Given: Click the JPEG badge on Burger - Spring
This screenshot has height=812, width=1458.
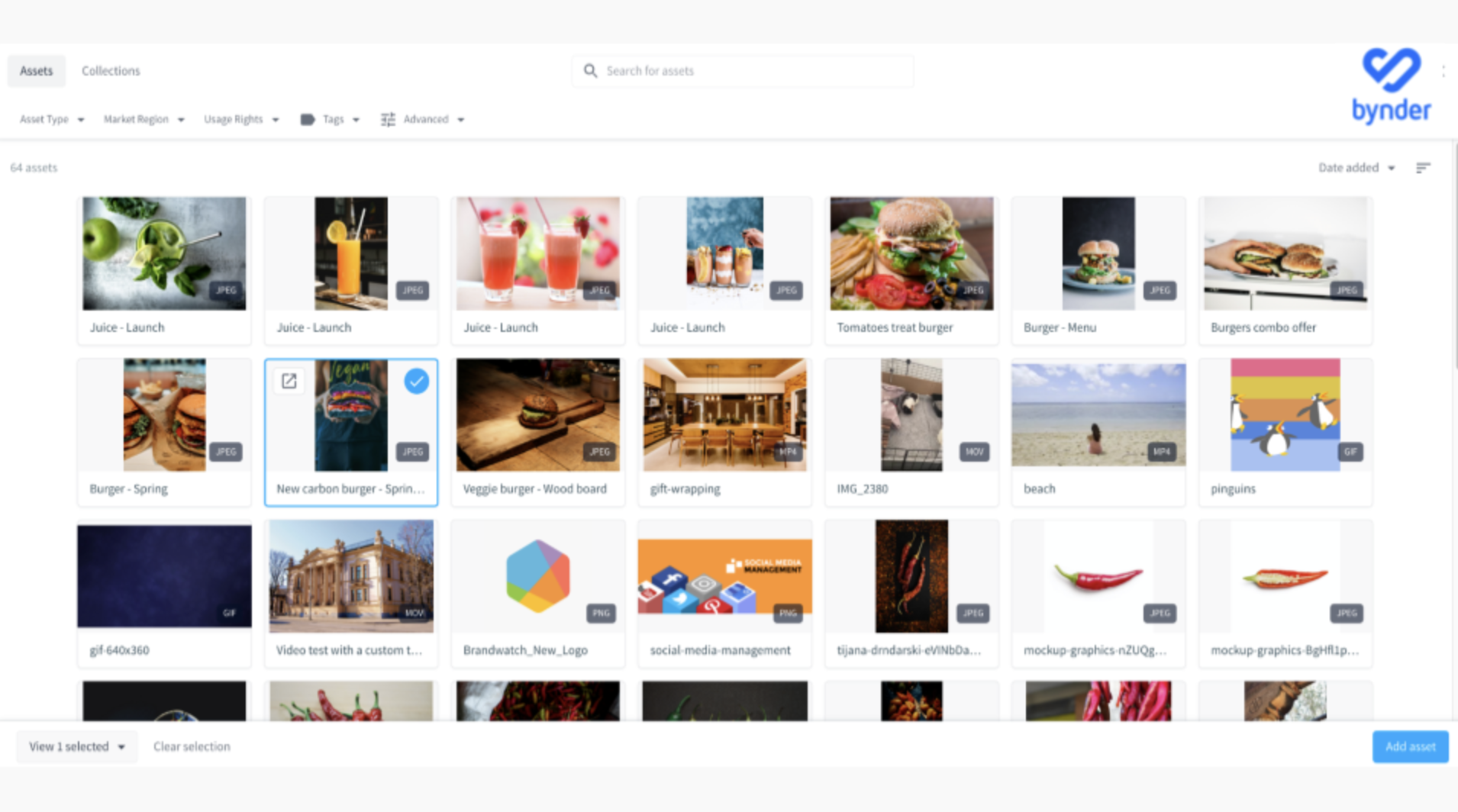Looking at the screenshot, I should click(x=226, y=452).
